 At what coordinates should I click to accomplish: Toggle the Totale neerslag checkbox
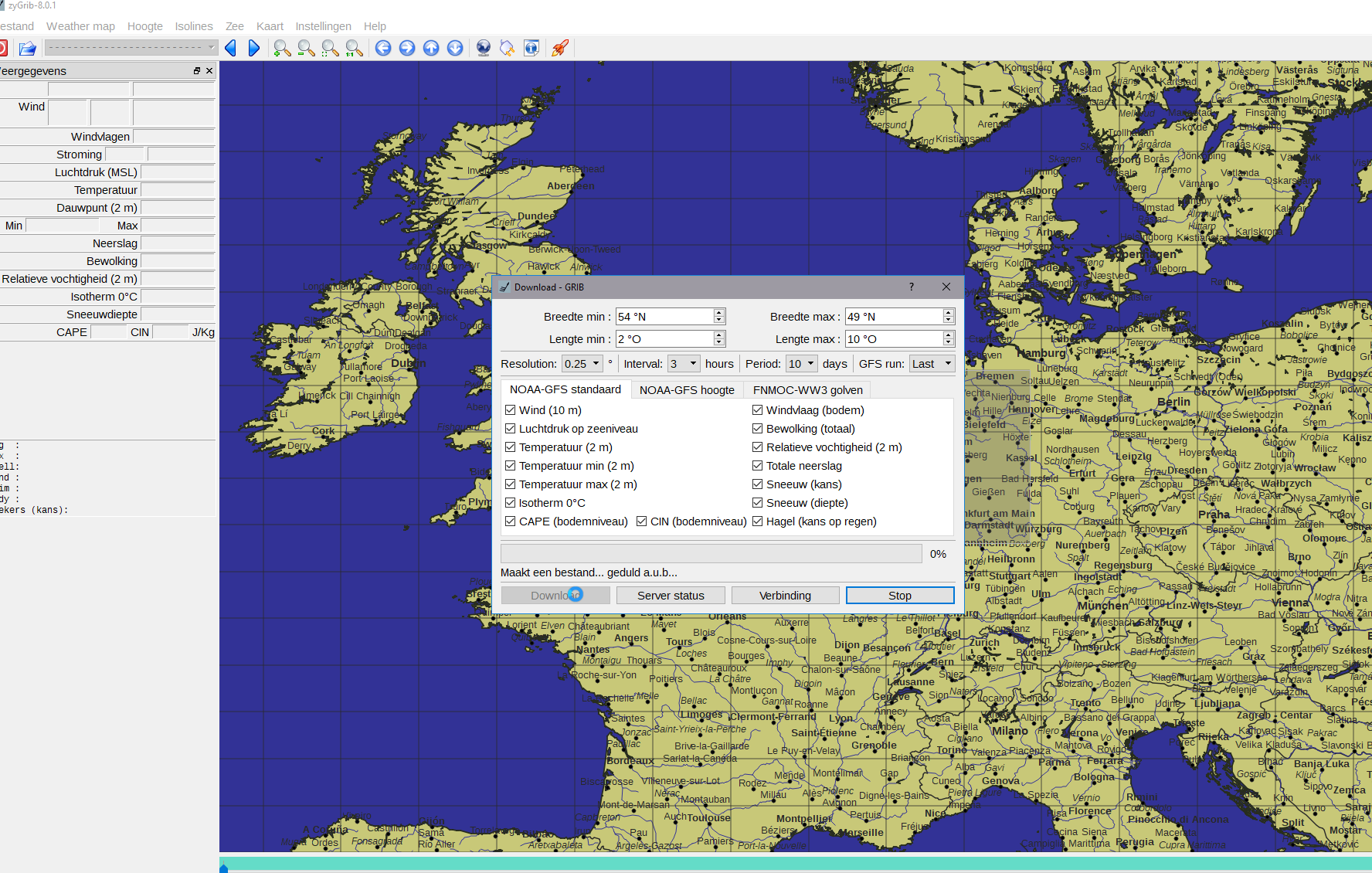(758, 466)
